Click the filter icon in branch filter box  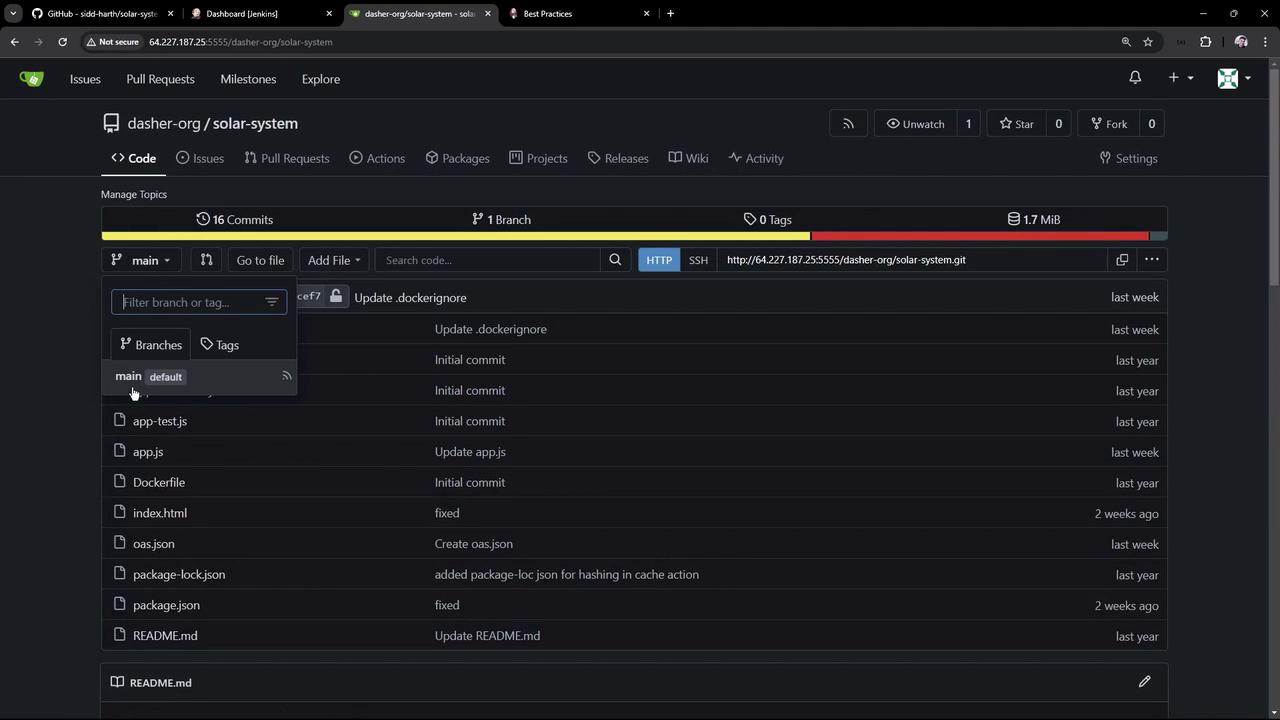click(272, 302)
